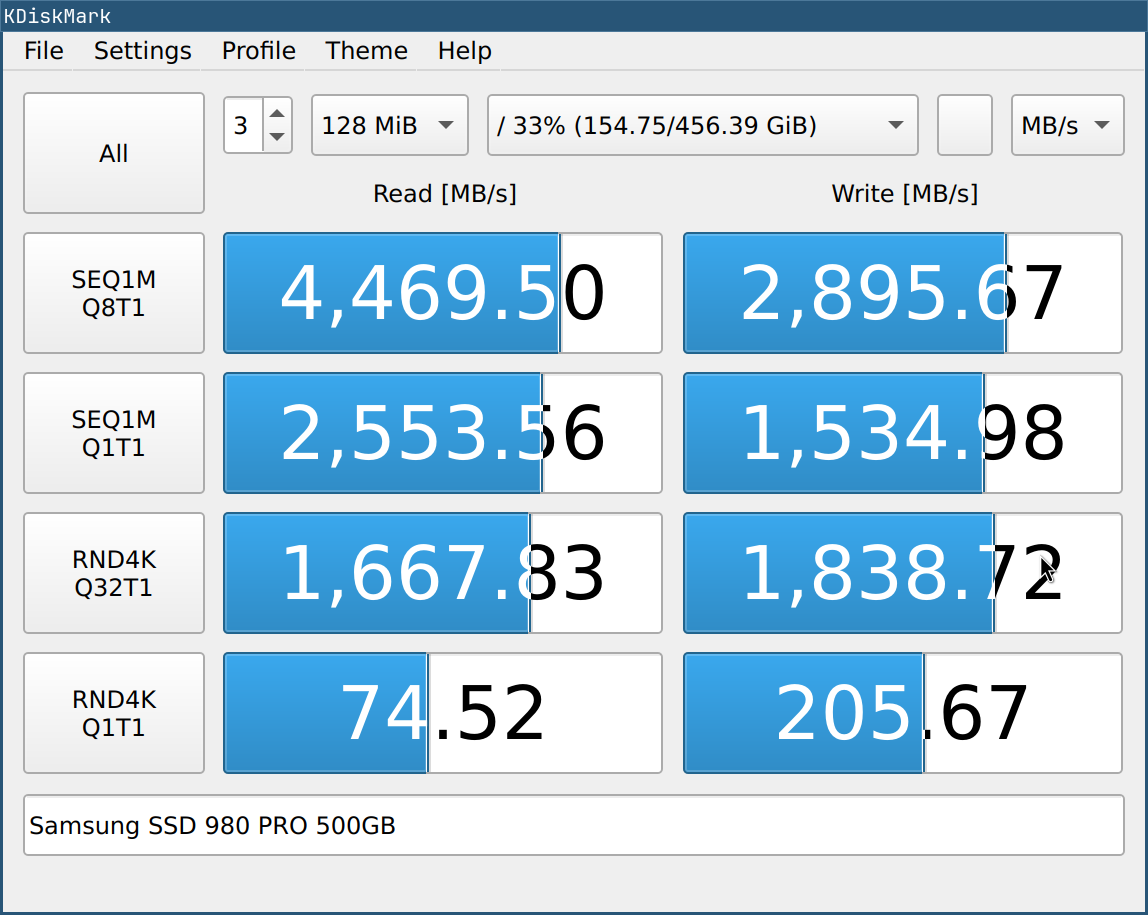
Task: Open the Help menu
Action: coord(464,51)
